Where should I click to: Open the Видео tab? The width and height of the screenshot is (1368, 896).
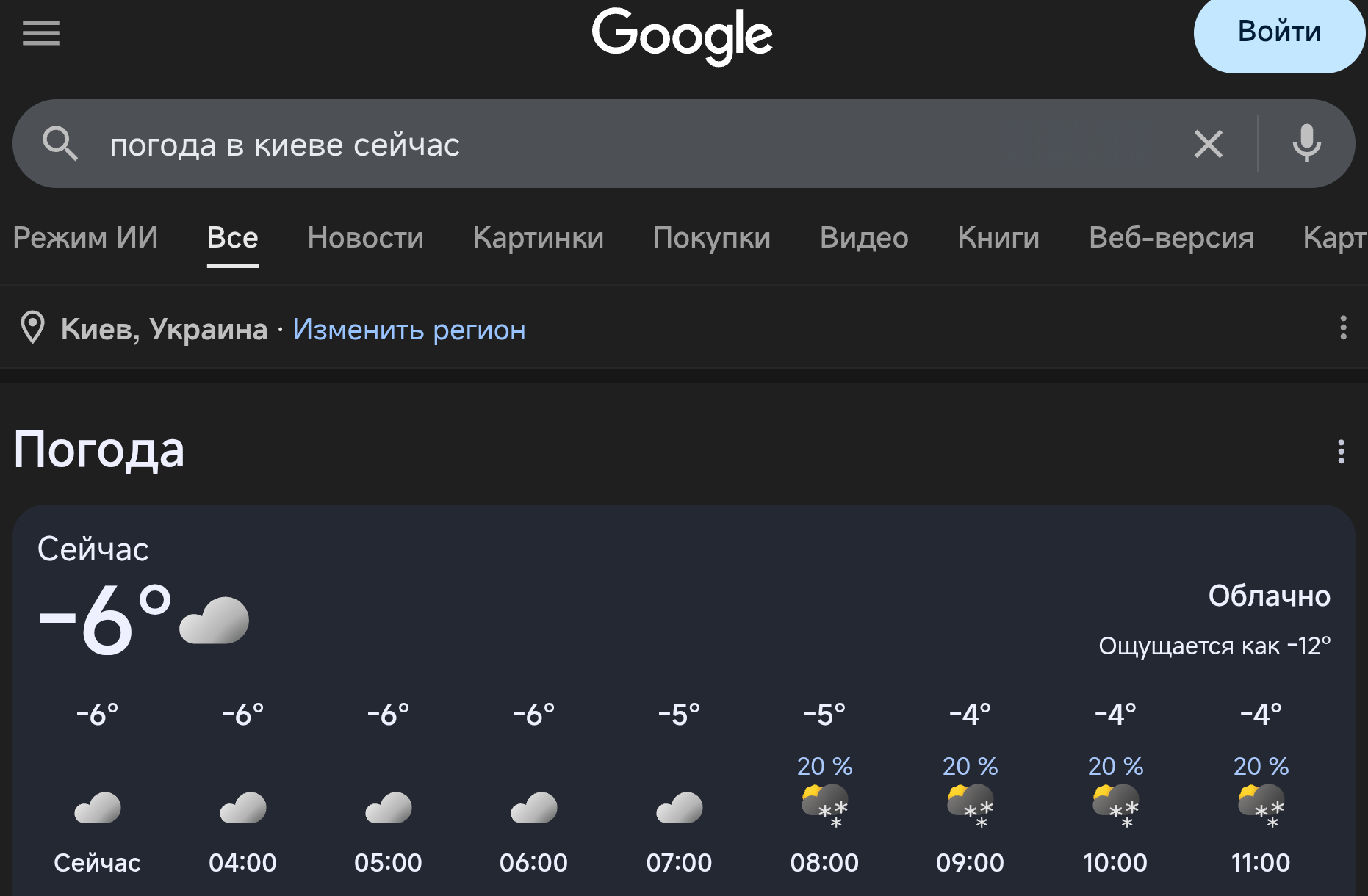pos(864,238)
